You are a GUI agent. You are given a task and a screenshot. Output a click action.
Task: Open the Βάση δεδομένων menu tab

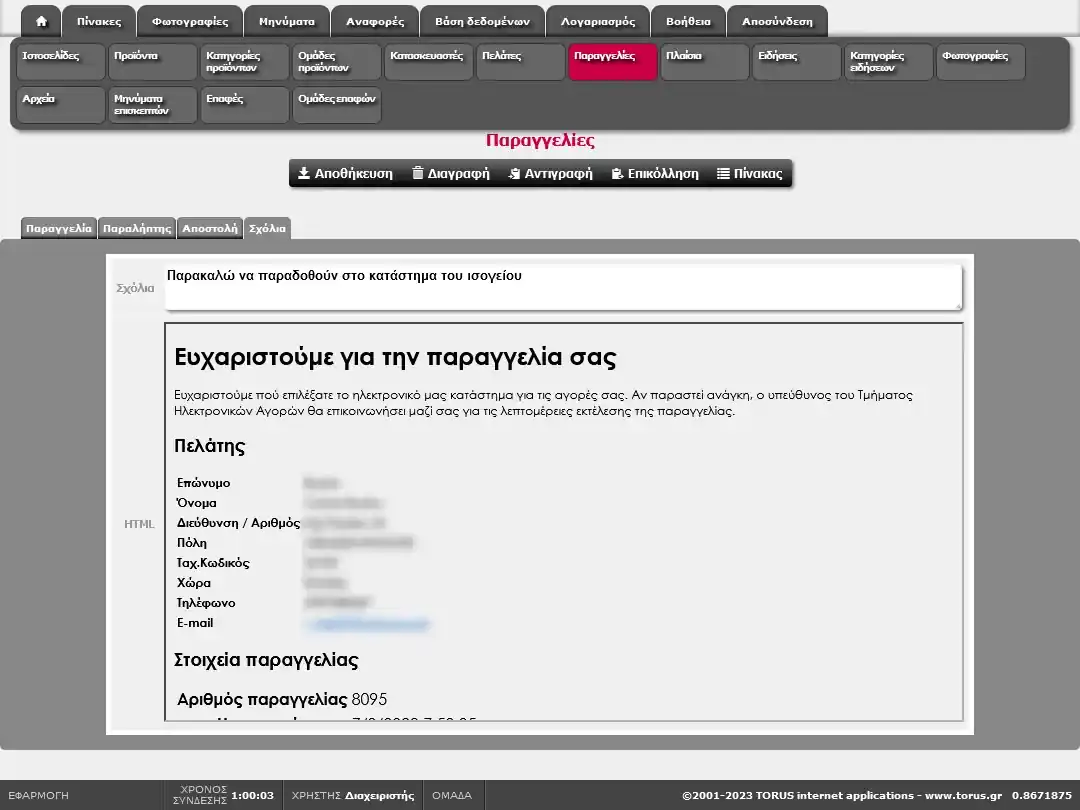point(482,21)
